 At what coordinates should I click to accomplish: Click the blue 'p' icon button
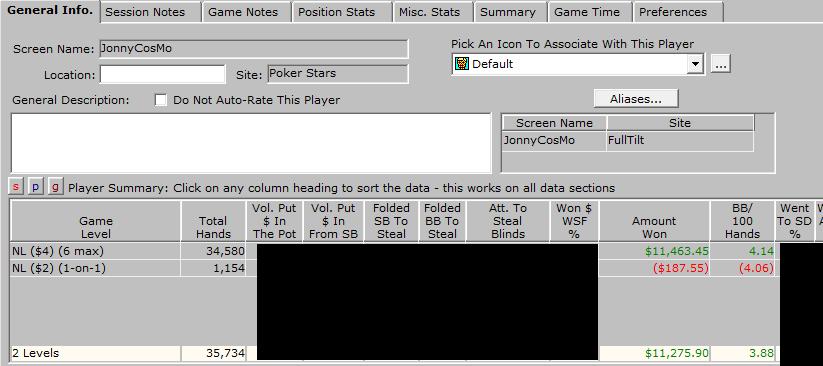click(35, 186)
